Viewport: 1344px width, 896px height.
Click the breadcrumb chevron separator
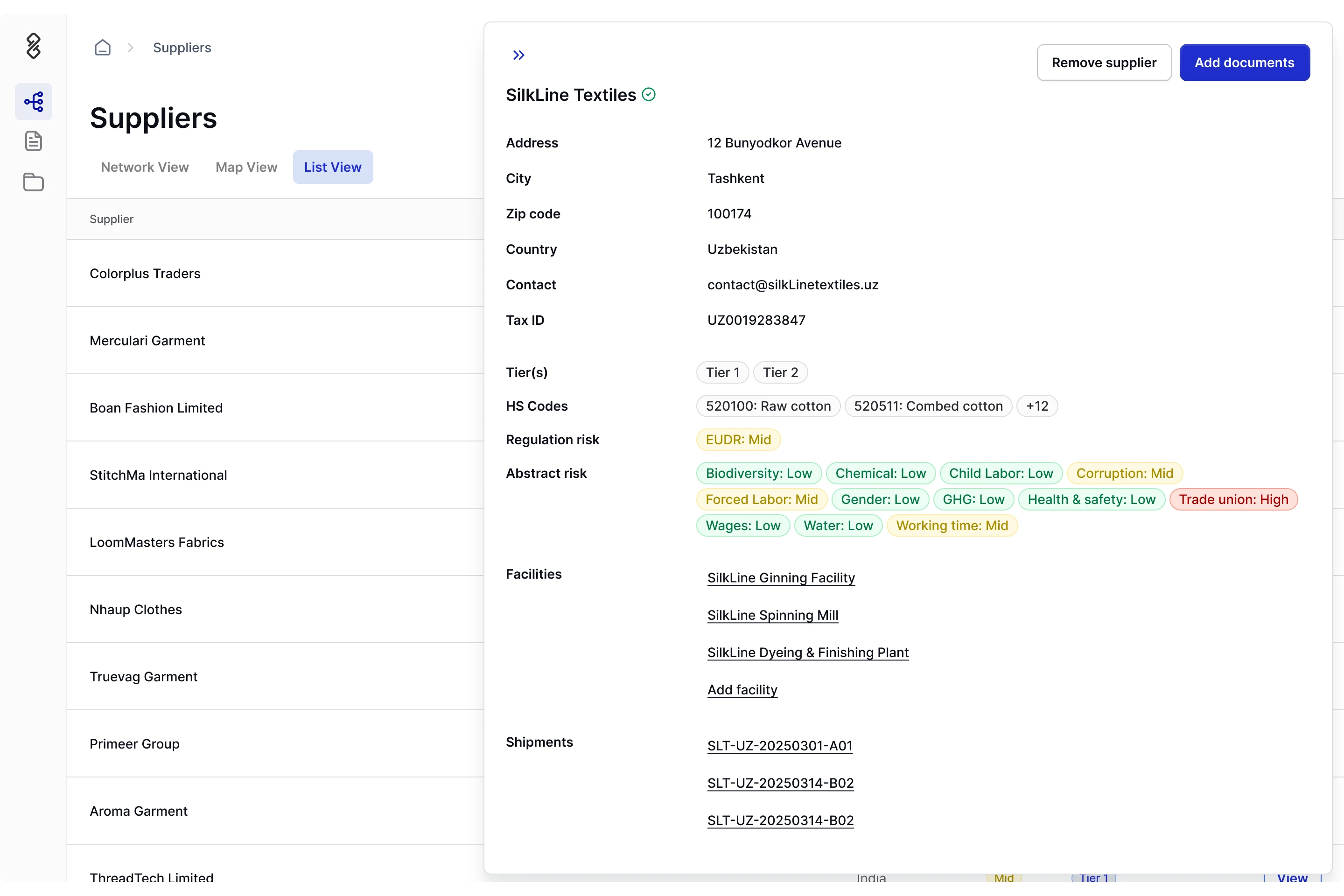pos(130,48)
